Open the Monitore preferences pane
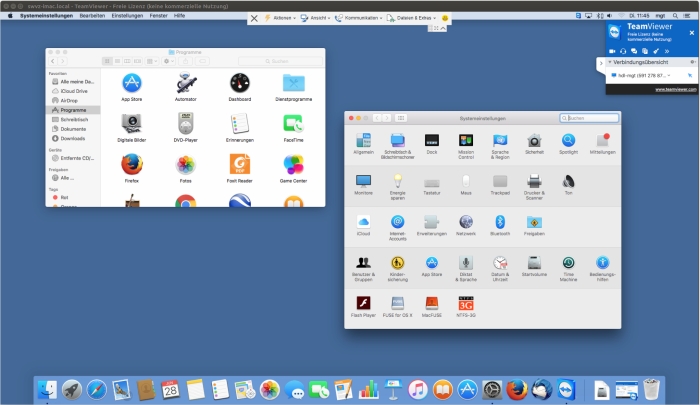700x405 pixels. pos(363,185)
